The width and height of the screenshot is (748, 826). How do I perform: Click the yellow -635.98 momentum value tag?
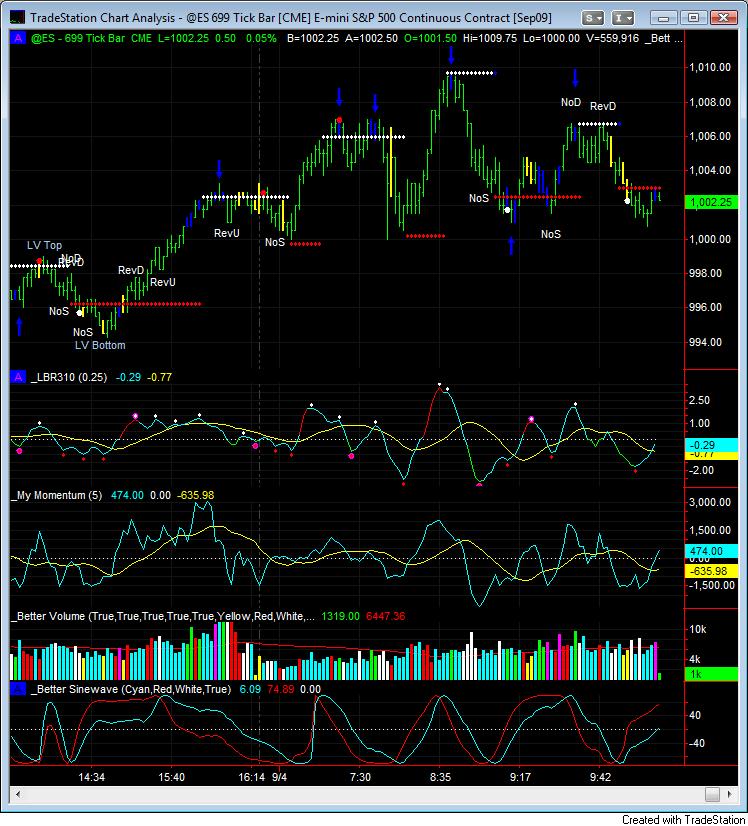711,571
